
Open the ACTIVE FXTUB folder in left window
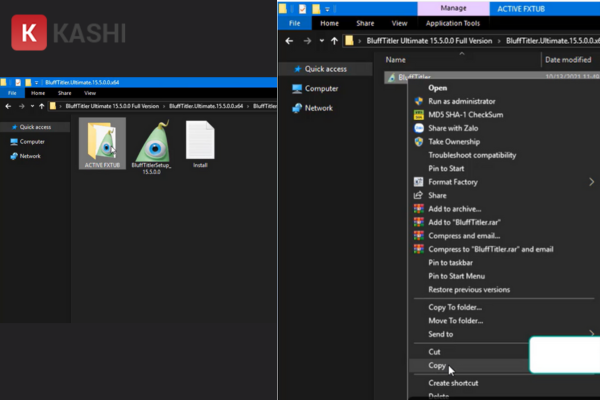pos(102,144)
